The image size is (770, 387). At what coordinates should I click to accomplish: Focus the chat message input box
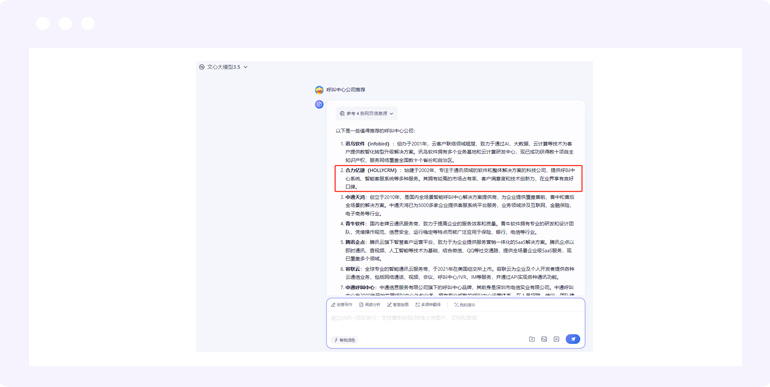(456, 322)
